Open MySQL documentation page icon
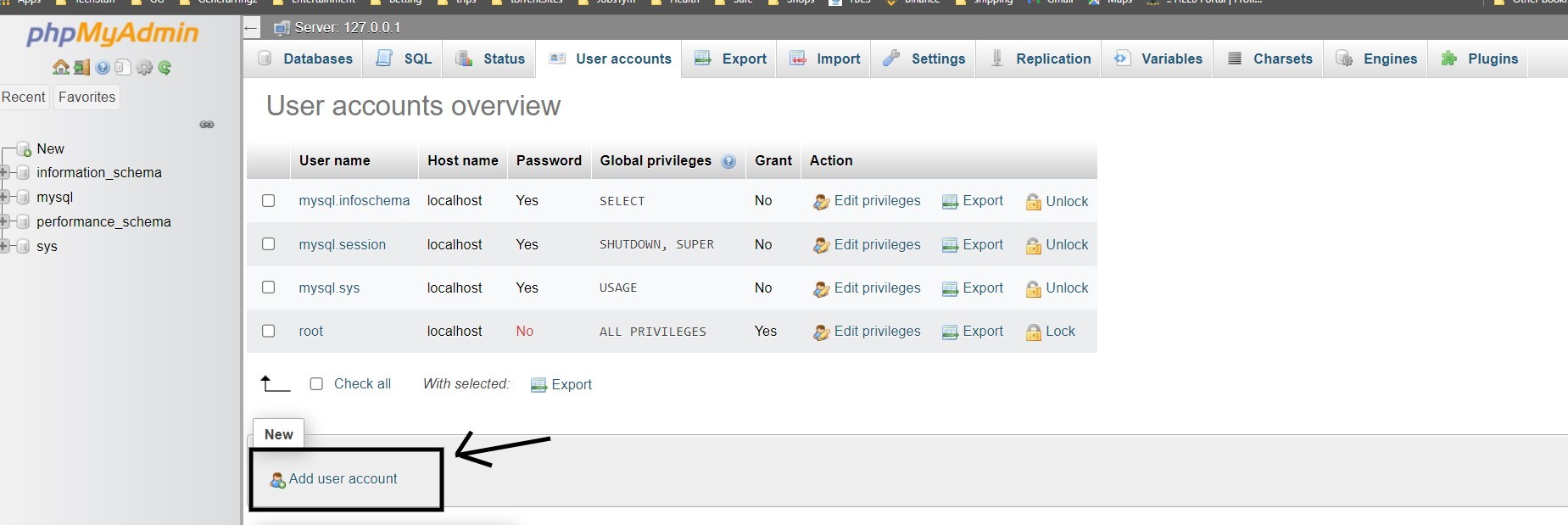Screen dimensions: 1568x525 [x=123, y=67]
